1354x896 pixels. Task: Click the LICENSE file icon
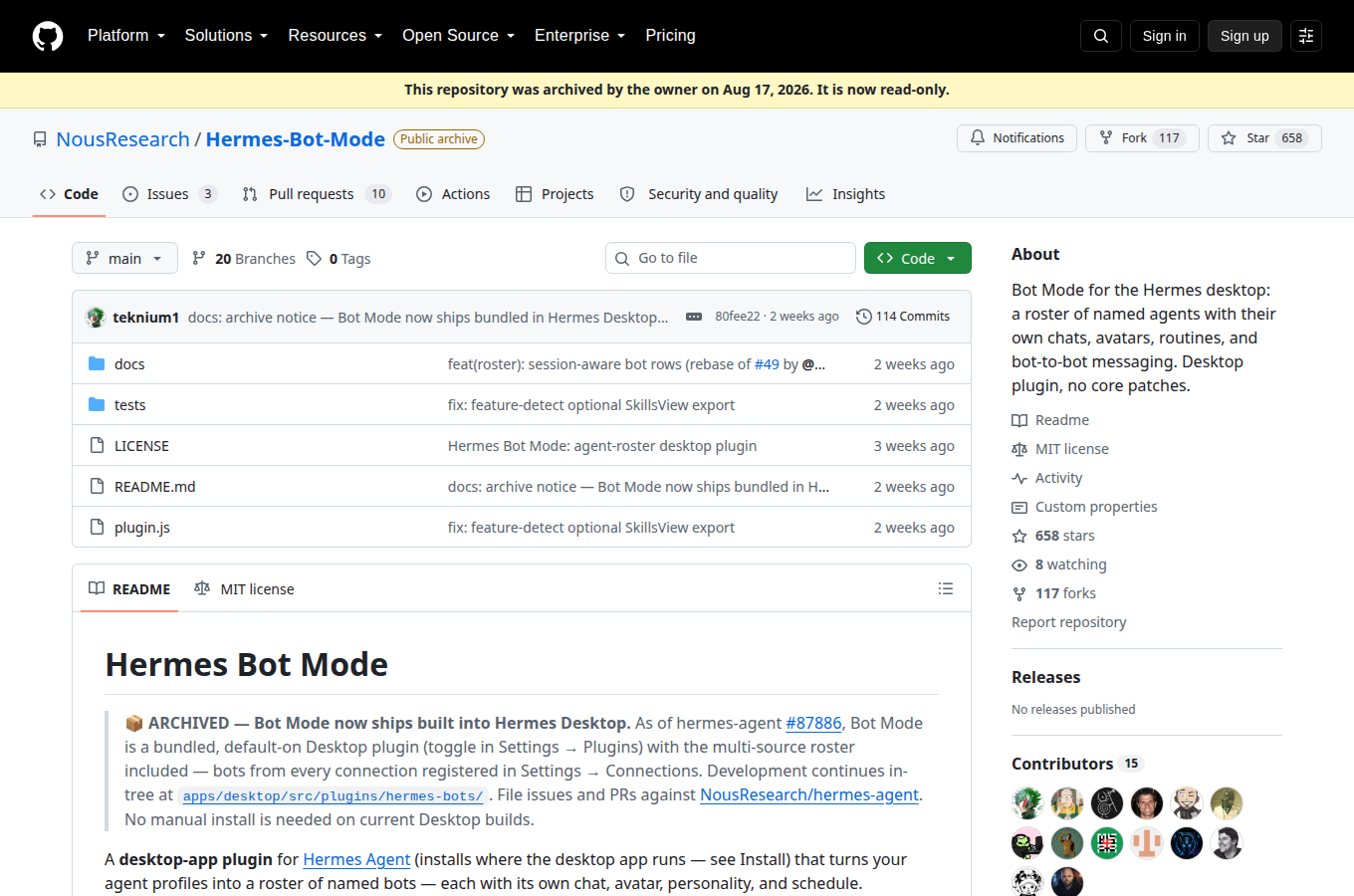[97, 445]
